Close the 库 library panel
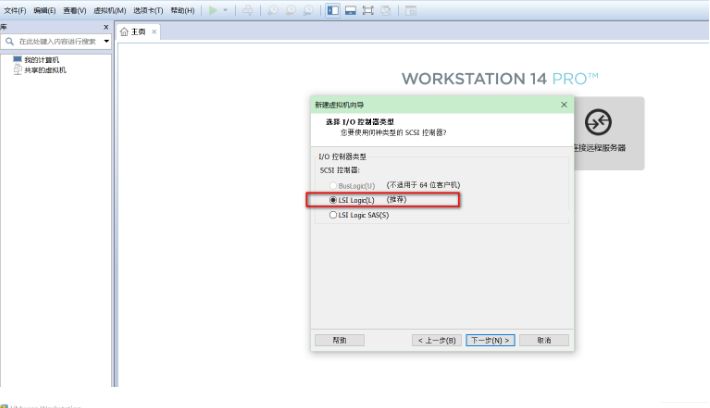 pos(106,27)
